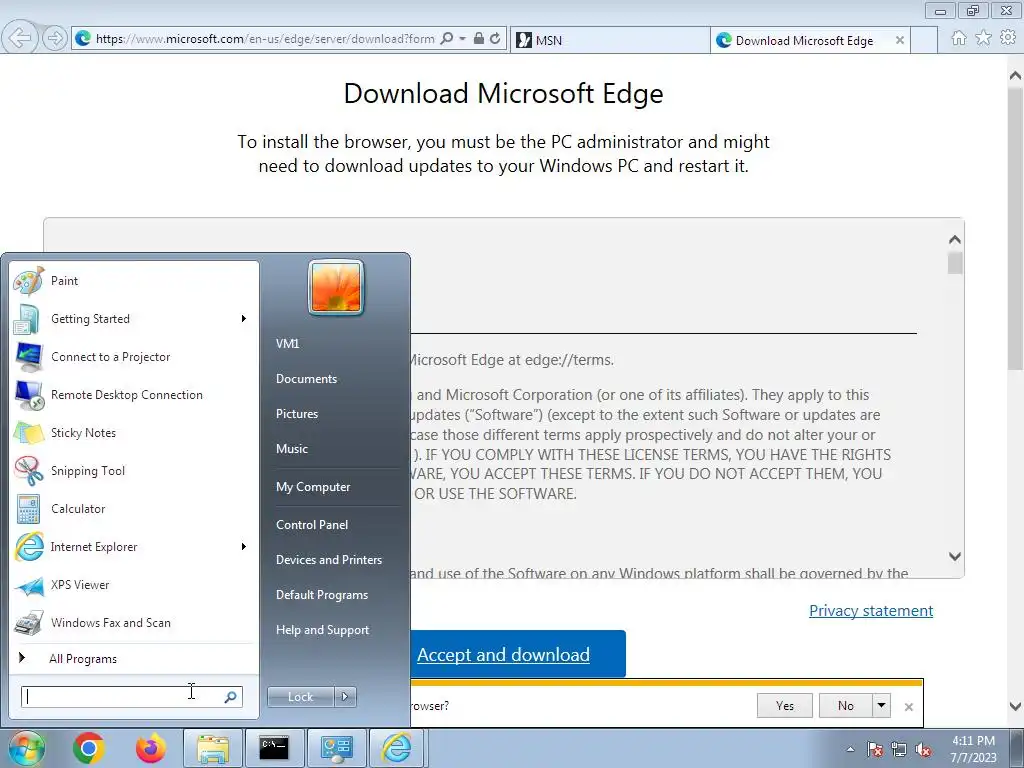Open Windows Fax and Scan
1024x768 pixels.
tap(133, 622)
